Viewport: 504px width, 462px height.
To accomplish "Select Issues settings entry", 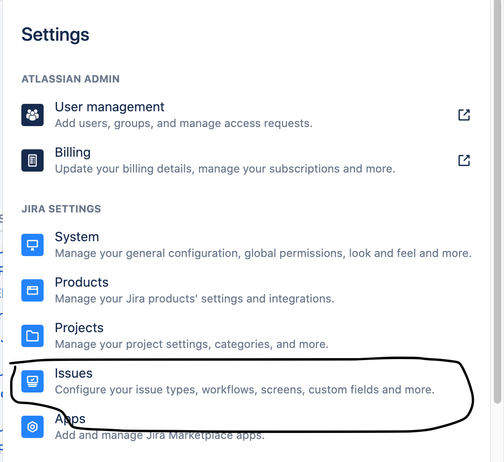I will point(73,373).
